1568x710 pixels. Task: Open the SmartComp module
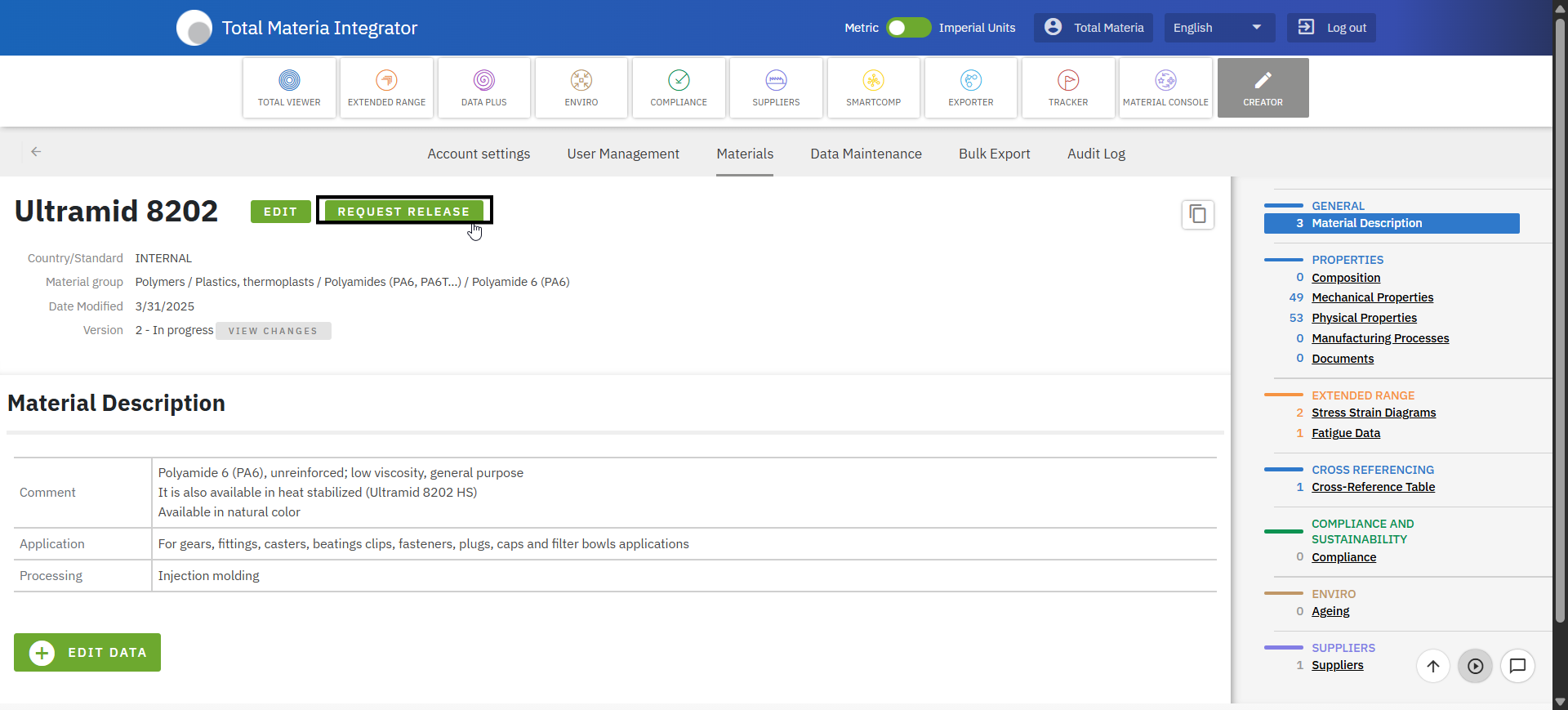tap(873, 87)
